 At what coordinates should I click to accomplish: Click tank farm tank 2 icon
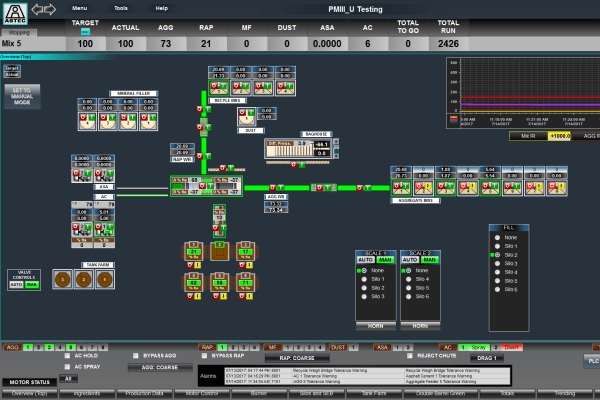pyautogui.click(x=84, y=279)
